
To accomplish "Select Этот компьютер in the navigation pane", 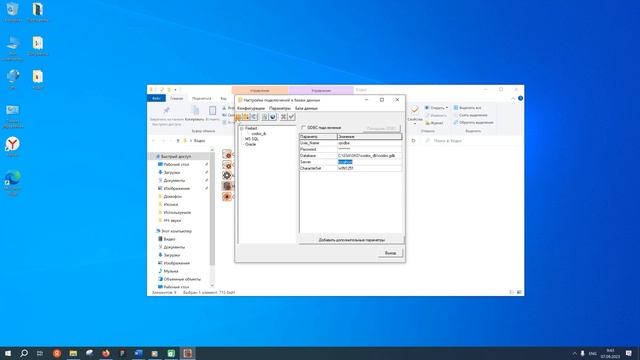I will 176,231.
